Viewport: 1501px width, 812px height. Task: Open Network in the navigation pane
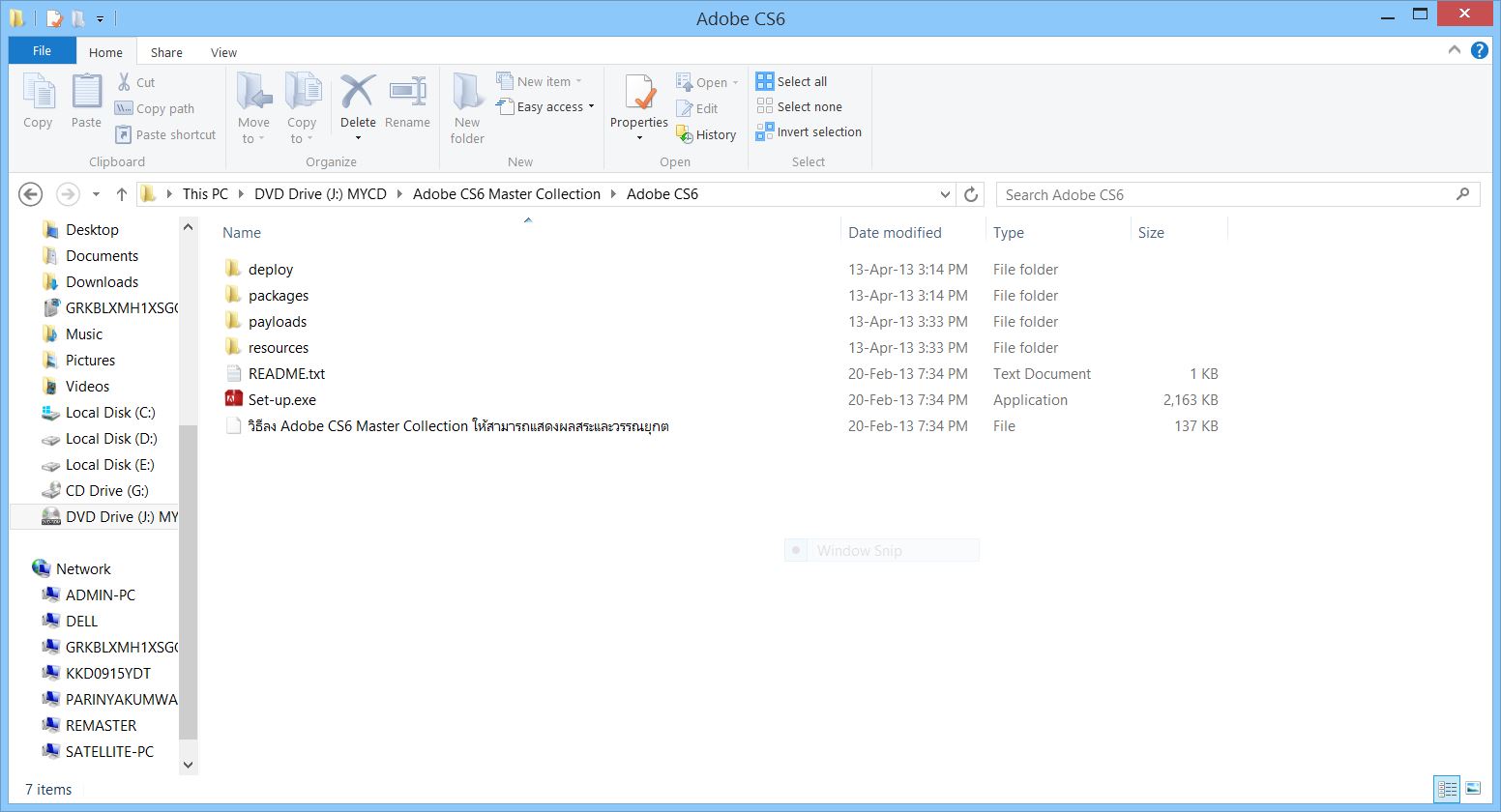(83, 568)
